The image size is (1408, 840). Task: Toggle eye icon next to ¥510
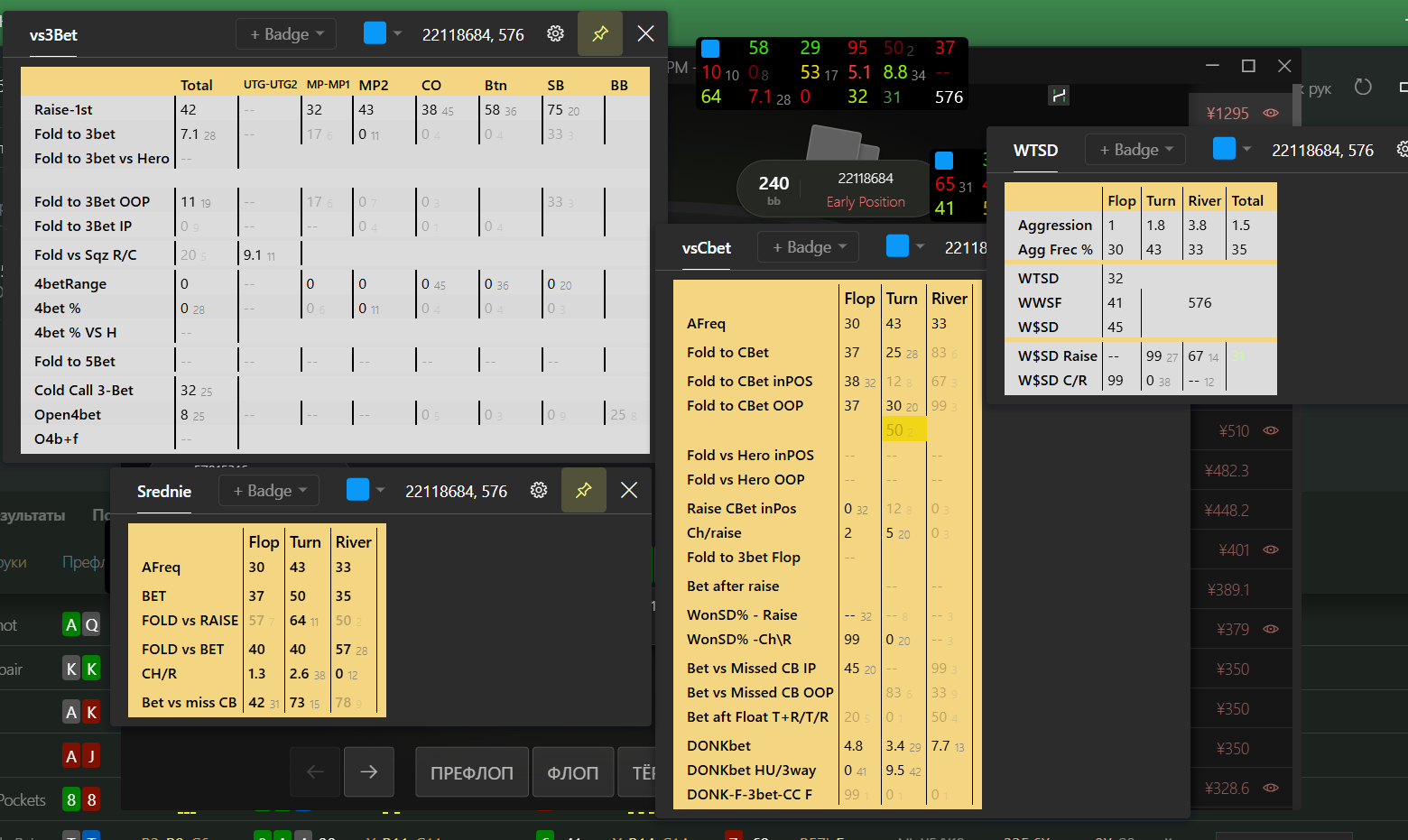[x=1271, y=430]
